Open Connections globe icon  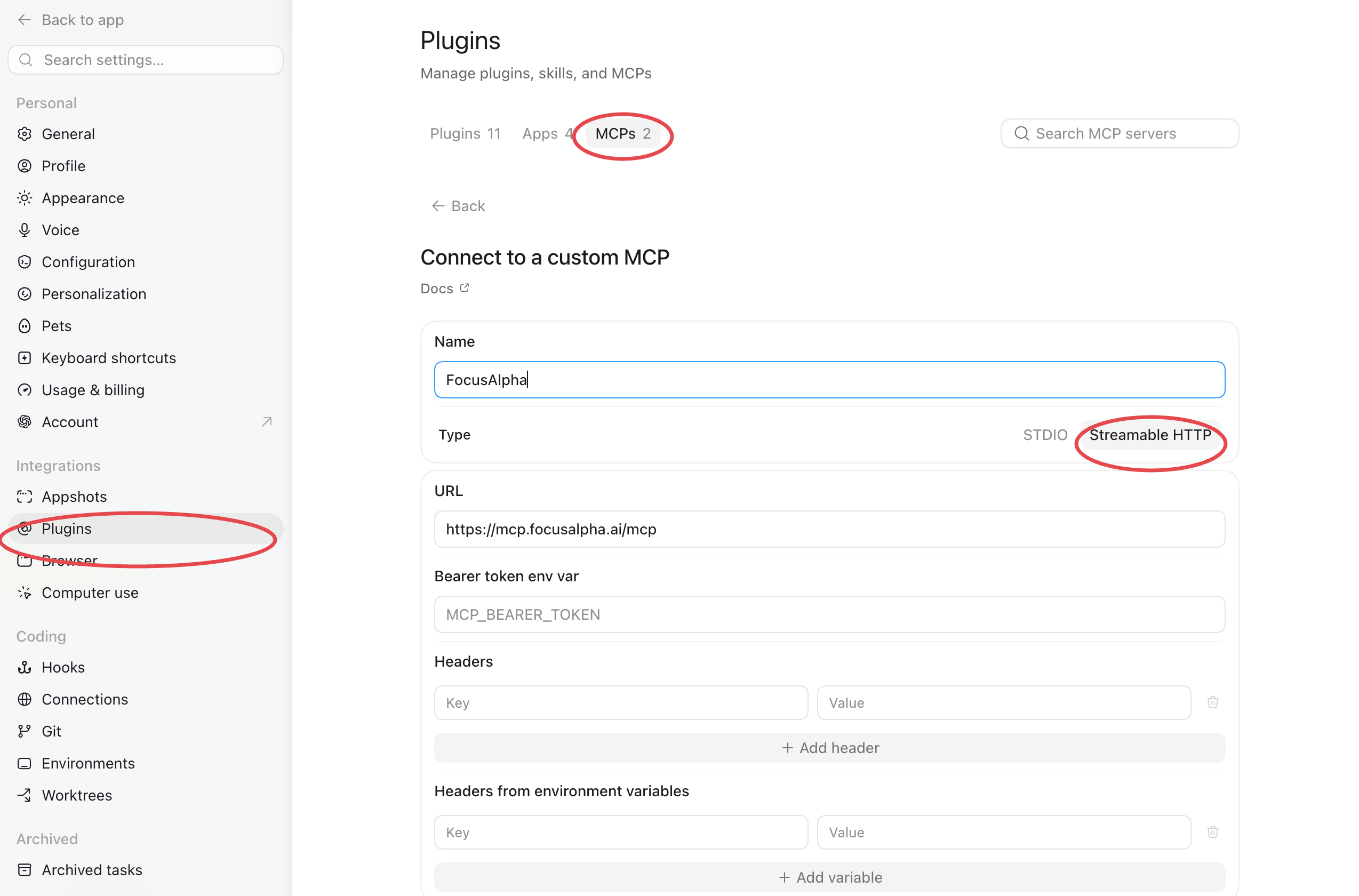[25, 699]
